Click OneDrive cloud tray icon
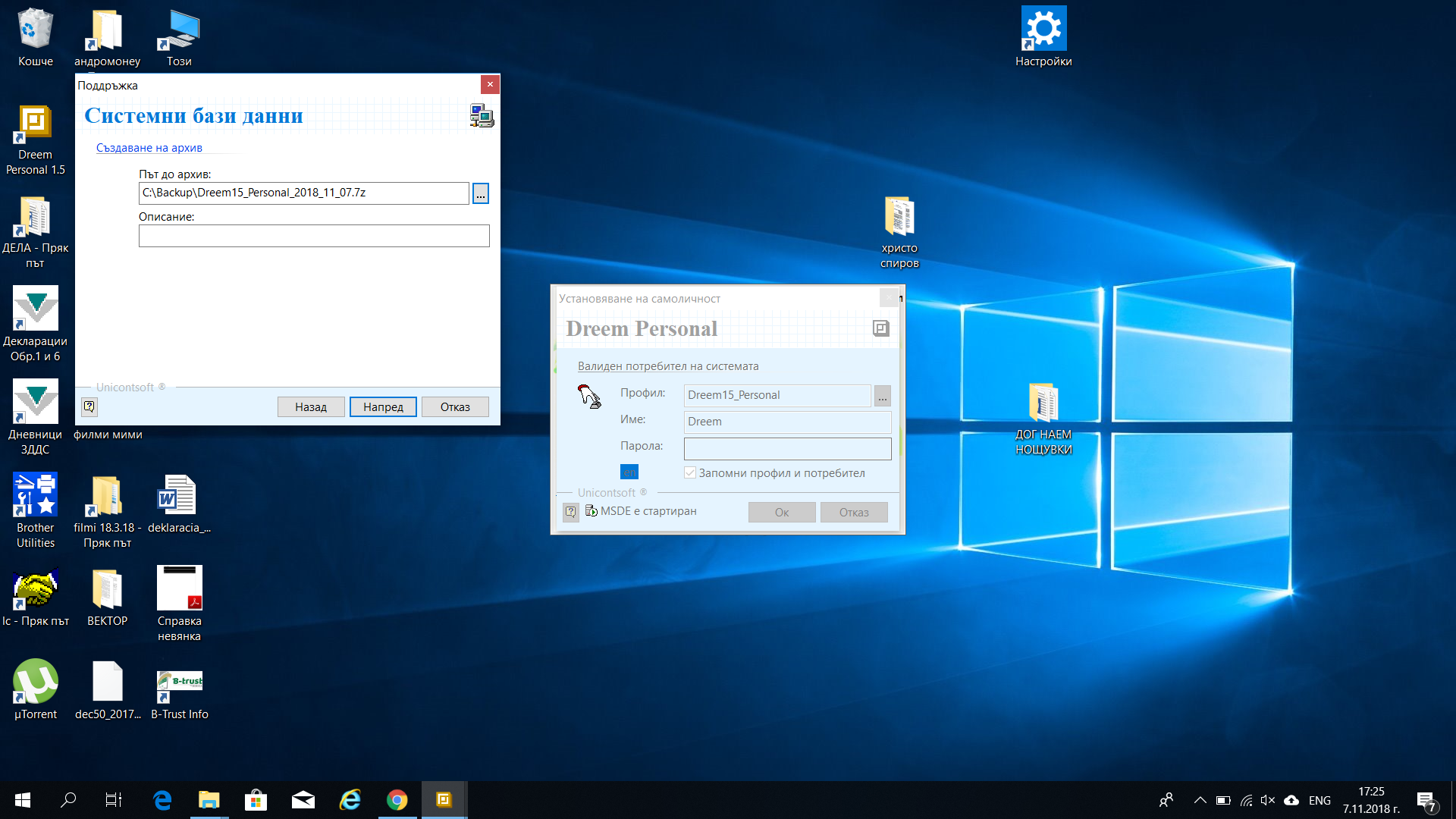Viewport: 1456px width, 819px height. [x=1291, y=800]
